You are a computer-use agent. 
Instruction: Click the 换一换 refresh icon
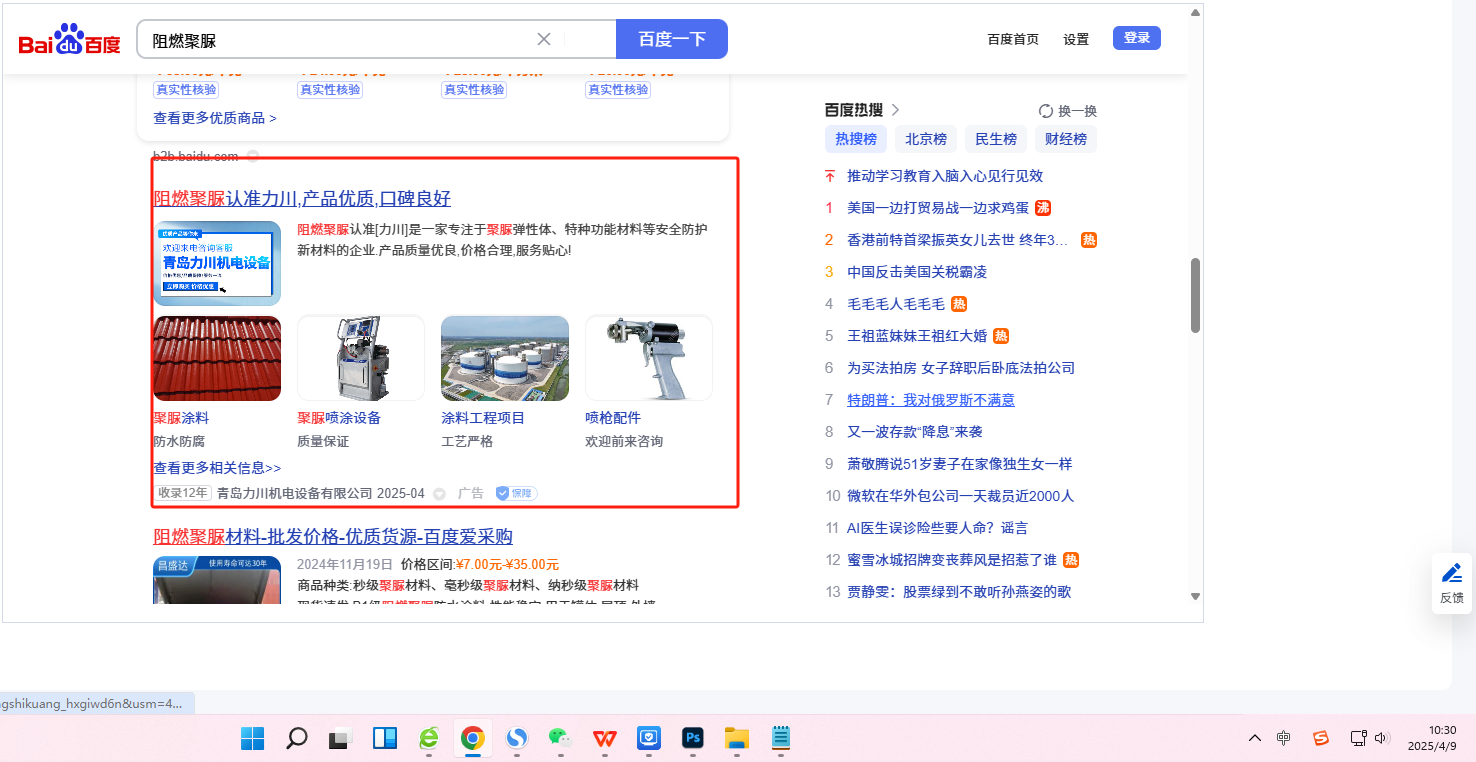pyautogui.click(x=1046, y=111)
